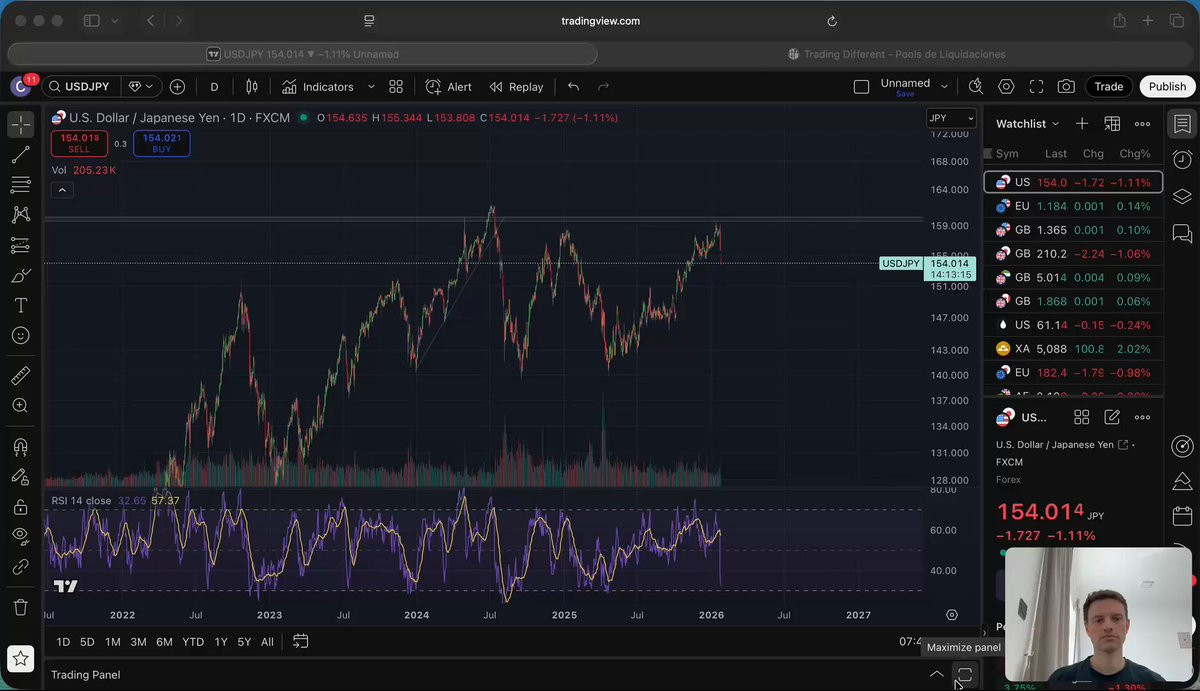The width and height of the screenshot is (1200, 691).
Task: Expand the indicators favorites dropdown arrow
Action: (371, 87)
